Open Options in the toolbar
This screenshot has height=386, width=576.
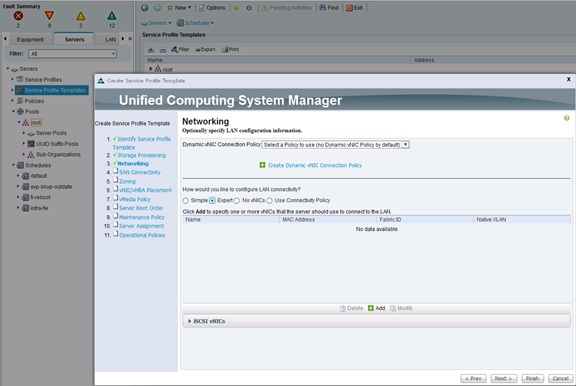click(212, 7)
